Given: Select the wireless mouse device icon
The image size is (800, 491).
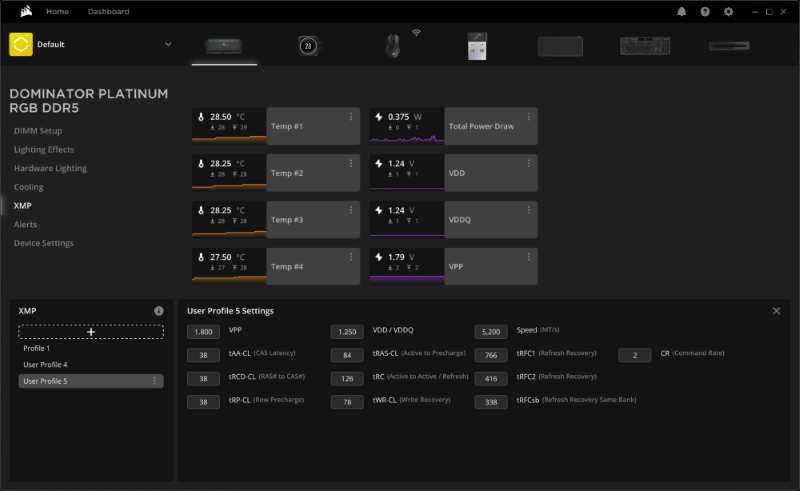Looking at the screenshot, I should click(x=392, y=46).
